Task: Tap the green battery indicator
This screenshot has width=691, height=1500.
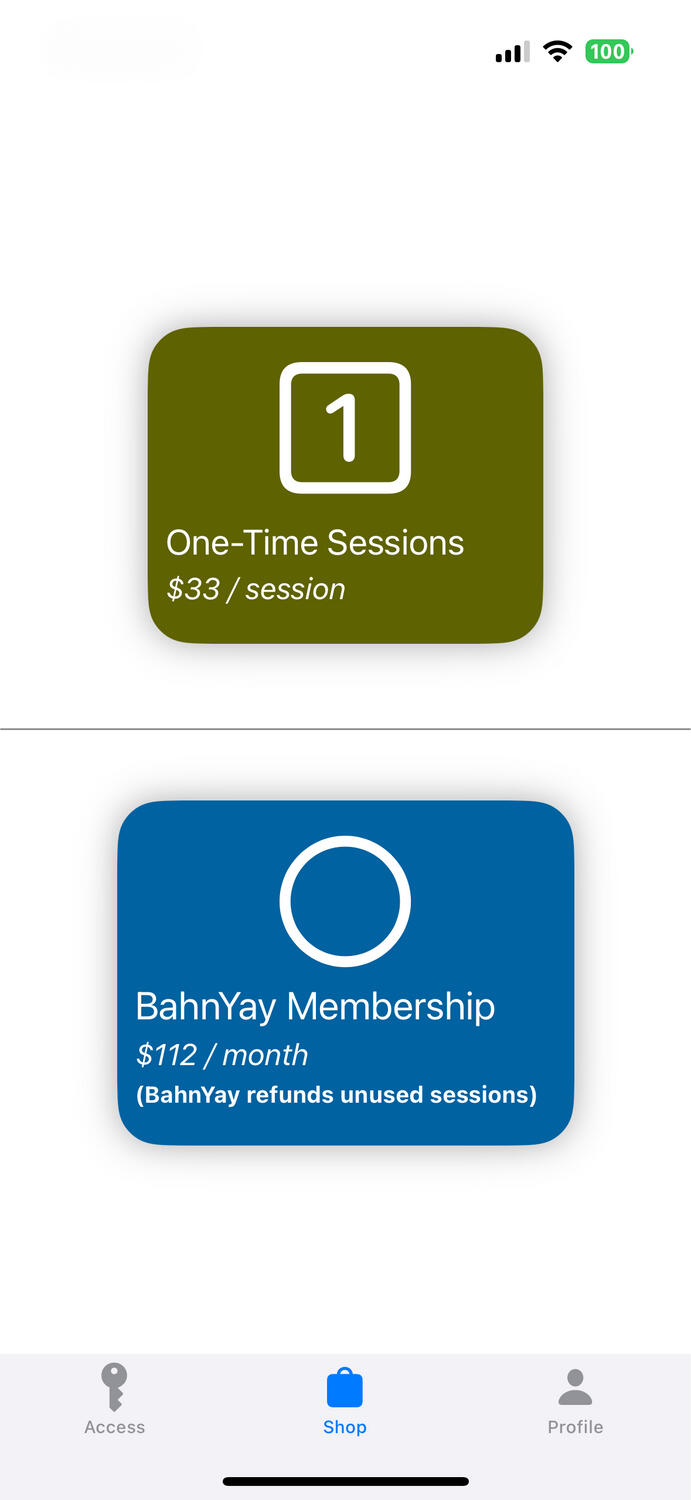Action: (608, 52)
